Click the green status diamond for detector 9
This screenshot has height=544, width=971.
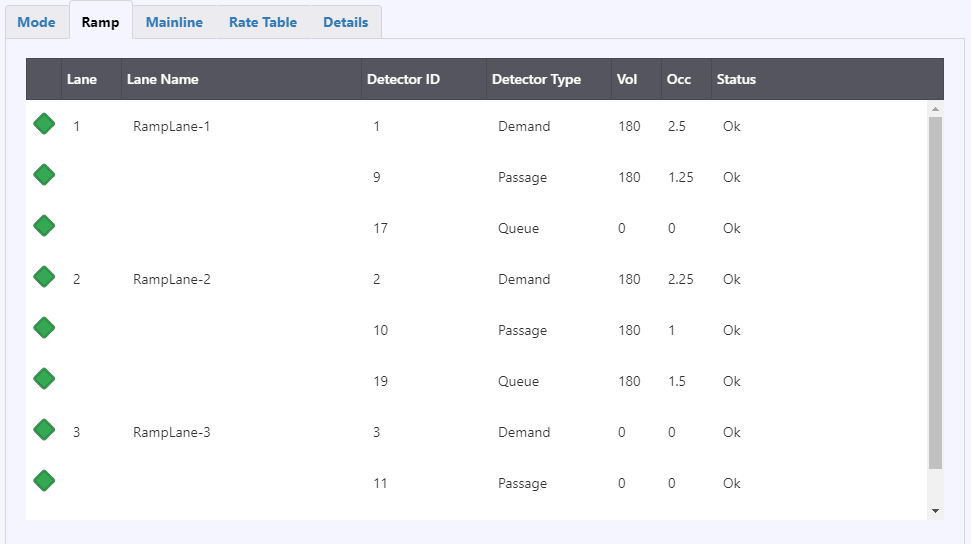pos(44,175)
